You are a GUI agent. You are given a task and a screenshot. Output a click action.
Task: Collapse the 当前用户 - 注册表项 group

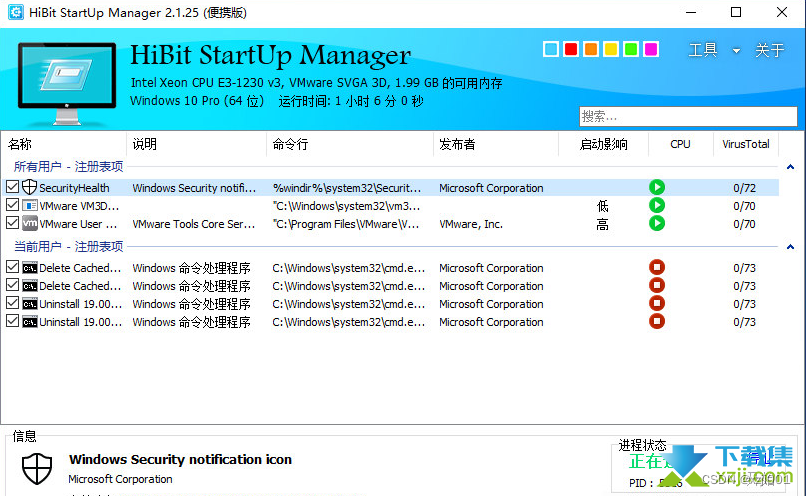790,247
